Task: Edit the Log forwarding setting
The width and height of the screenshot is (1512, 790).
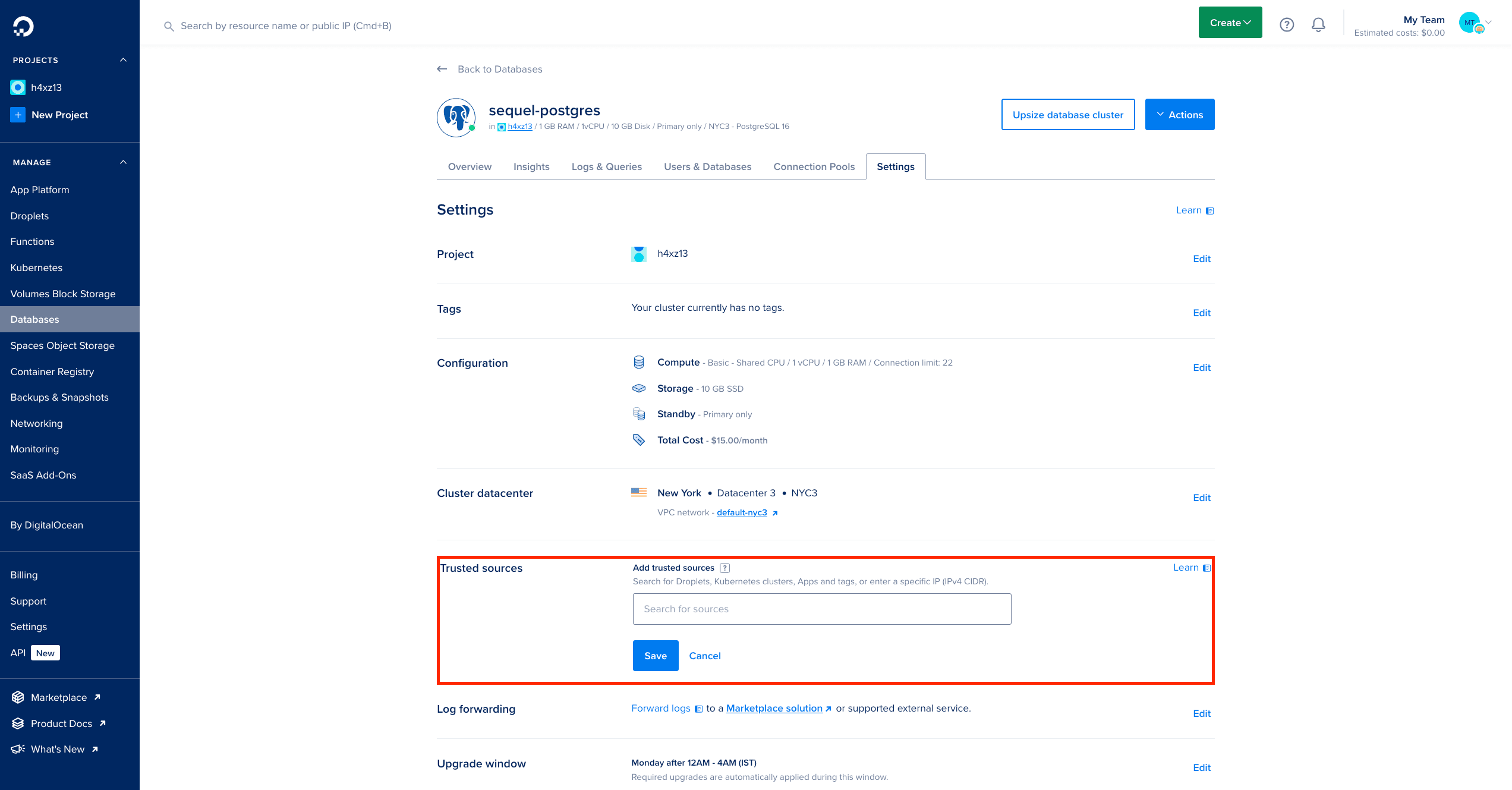Action: pyautogui.click(x=1202, y=713)
